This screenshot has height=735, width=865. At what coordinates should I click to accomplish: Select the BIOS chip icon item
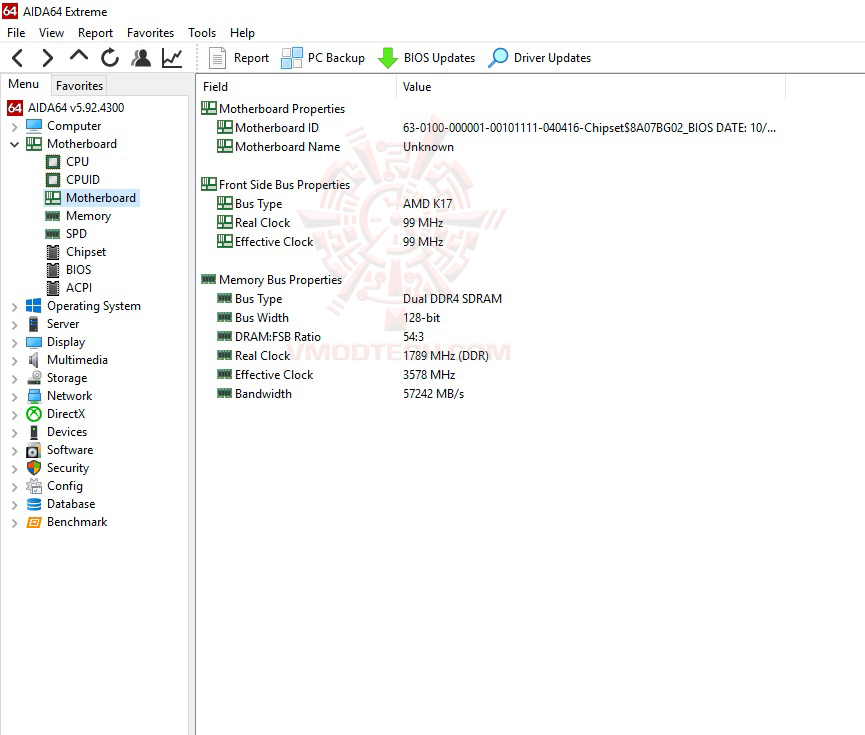[53, 270]
